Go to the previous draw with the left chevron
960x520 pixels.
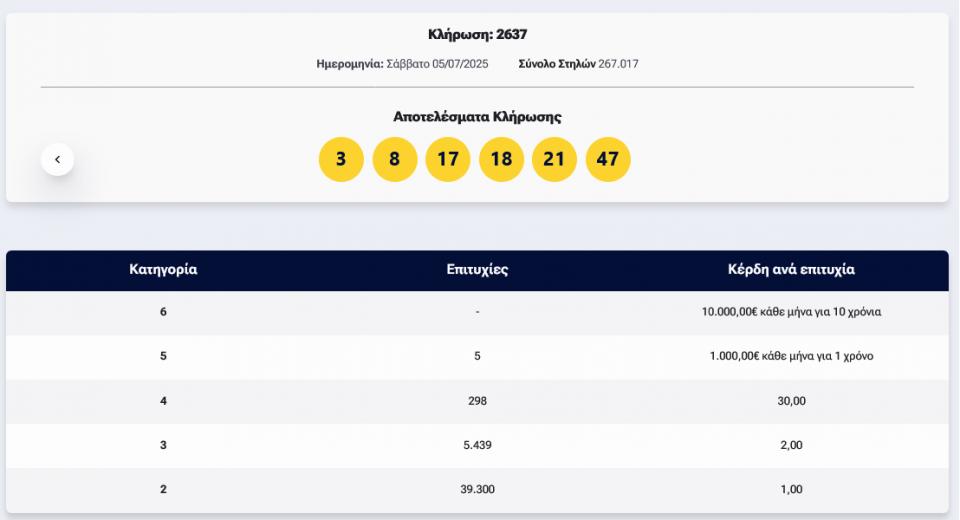(x=57, y=160)
